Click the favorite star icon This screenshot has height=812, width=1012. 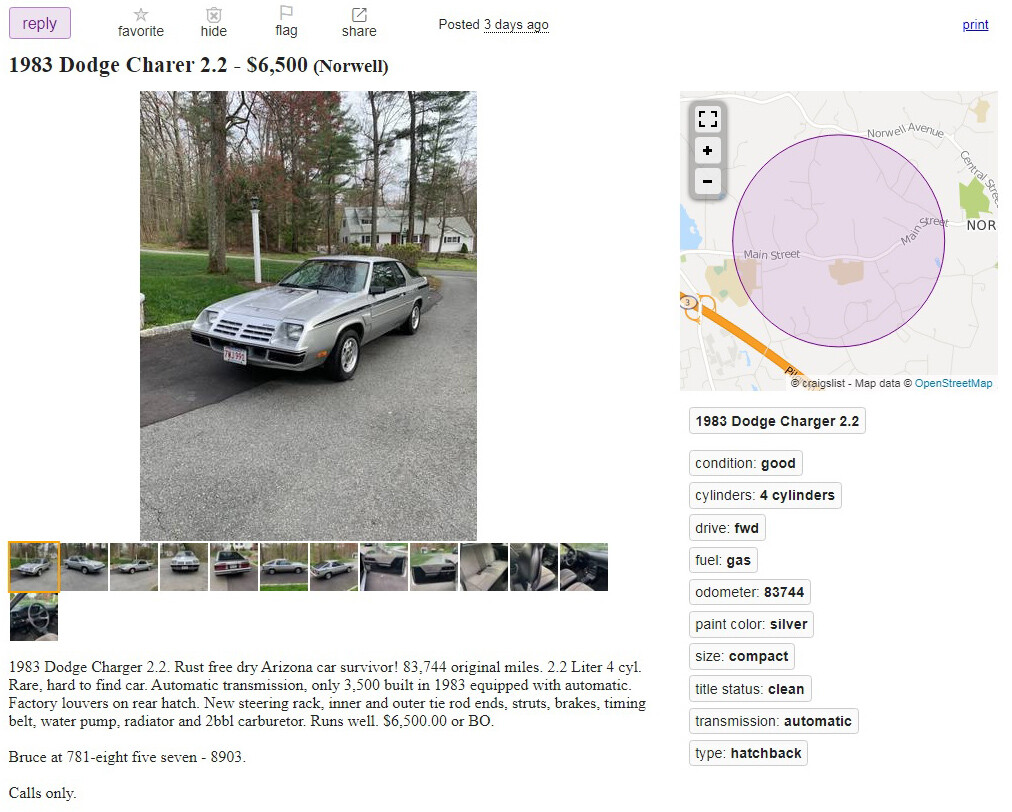click(141, 15)
